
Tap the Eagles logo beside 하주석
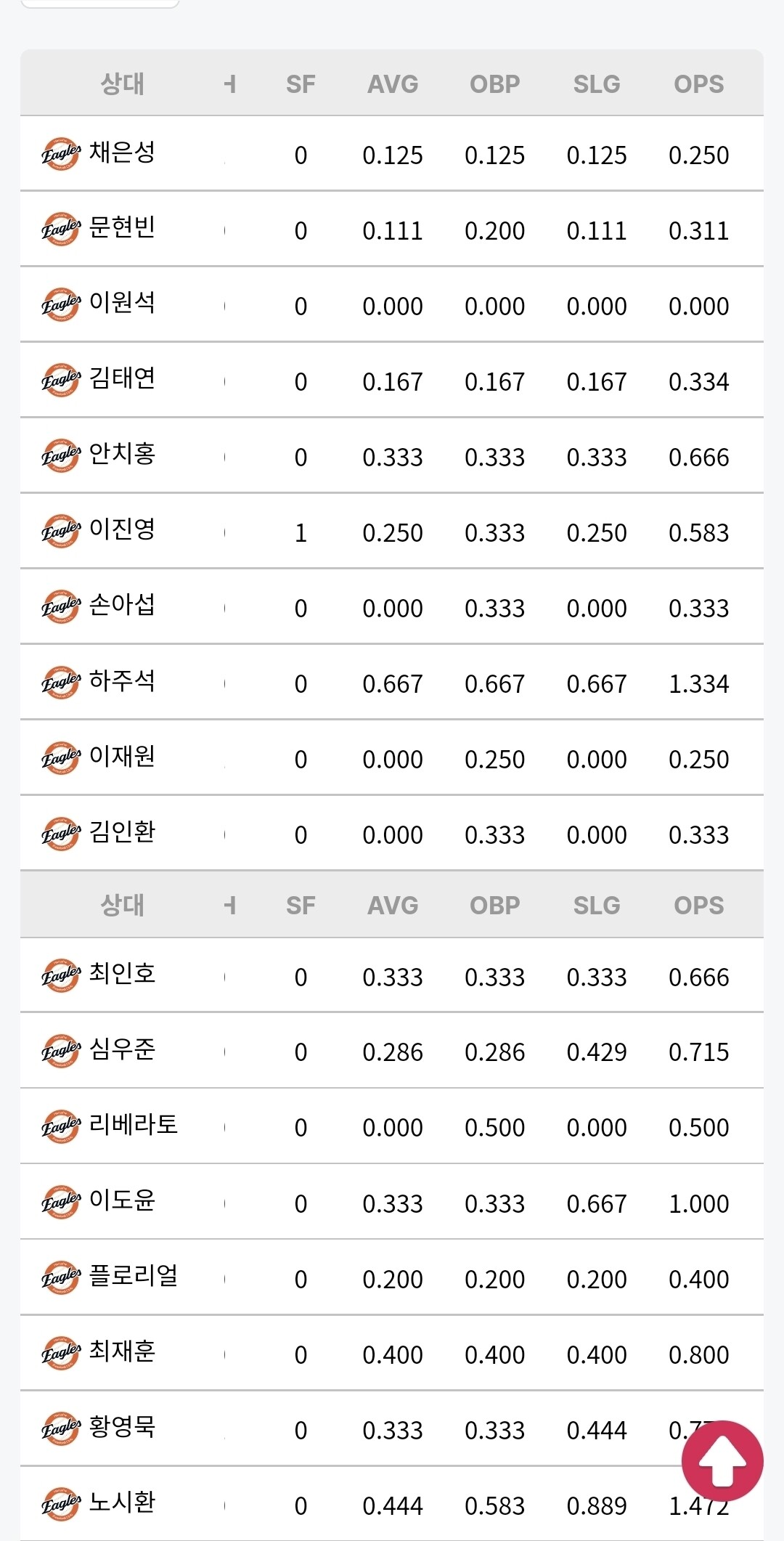pyautogui.click(x=61, y=683)
